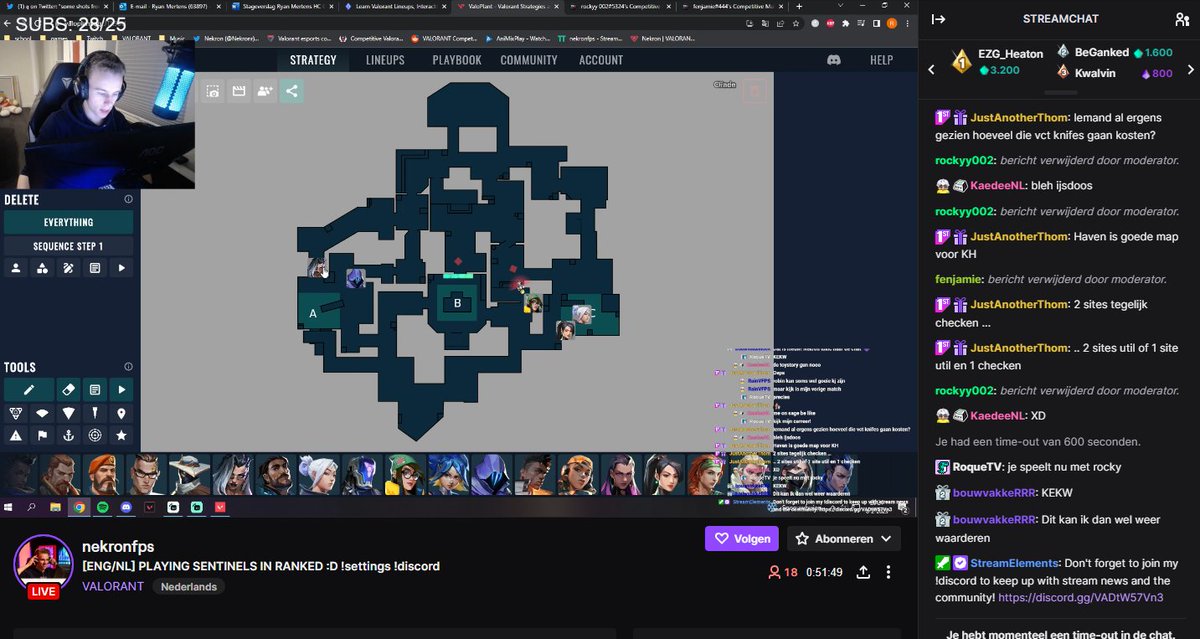Select the anchor marker tool

(x=68, y=435)
